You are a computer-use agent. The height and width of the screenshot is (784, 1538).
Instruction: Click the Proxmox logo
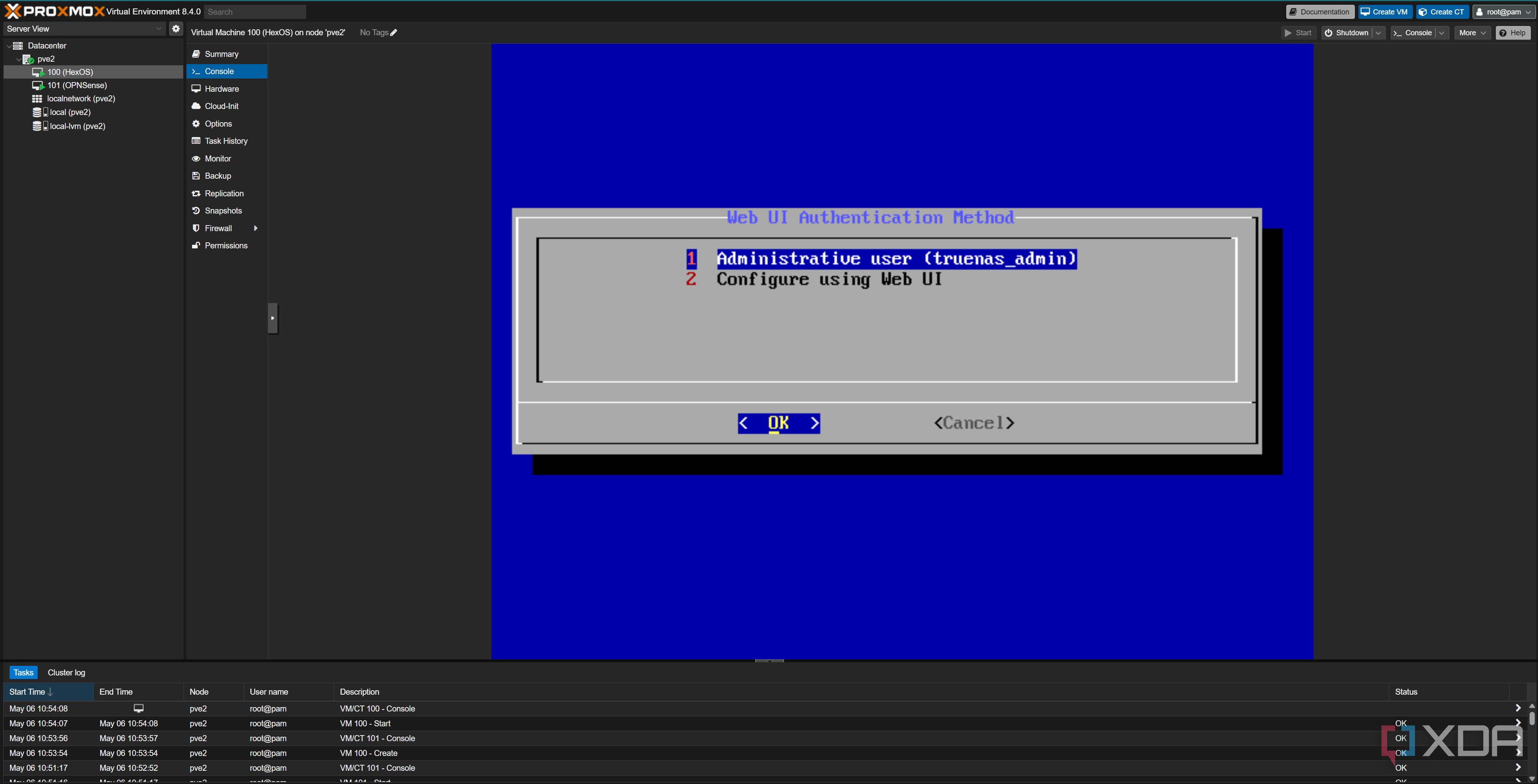[55, 11]
